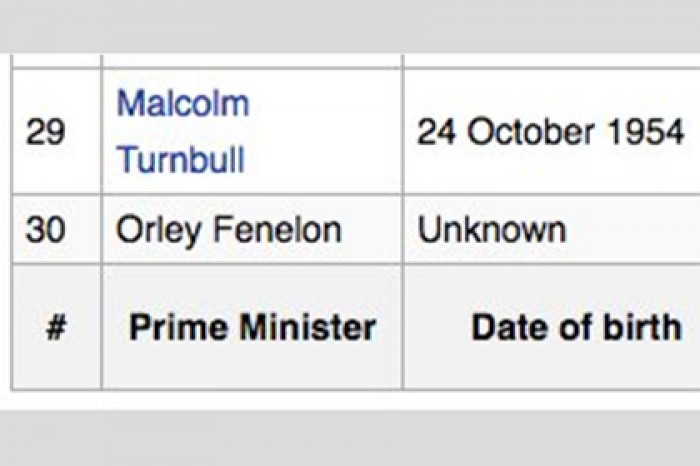Click the # column header

[x=57, y=327]
